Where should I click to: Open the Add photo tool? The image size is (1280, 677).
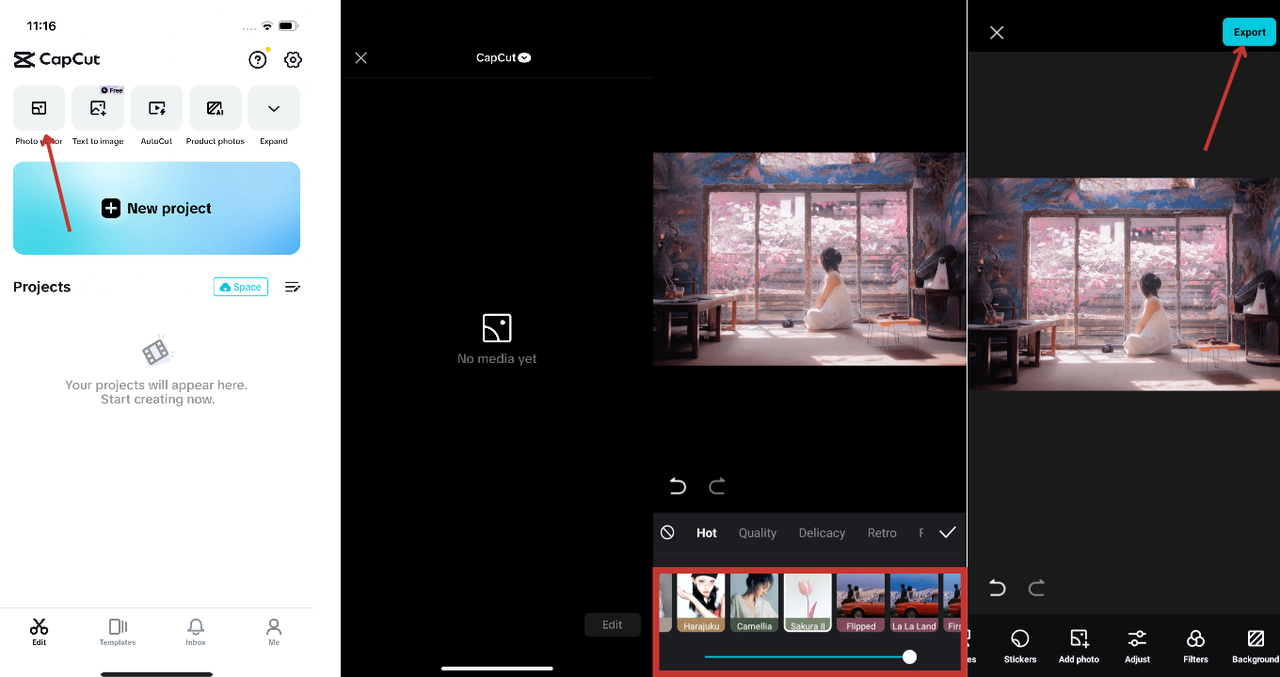point(1079,646)
